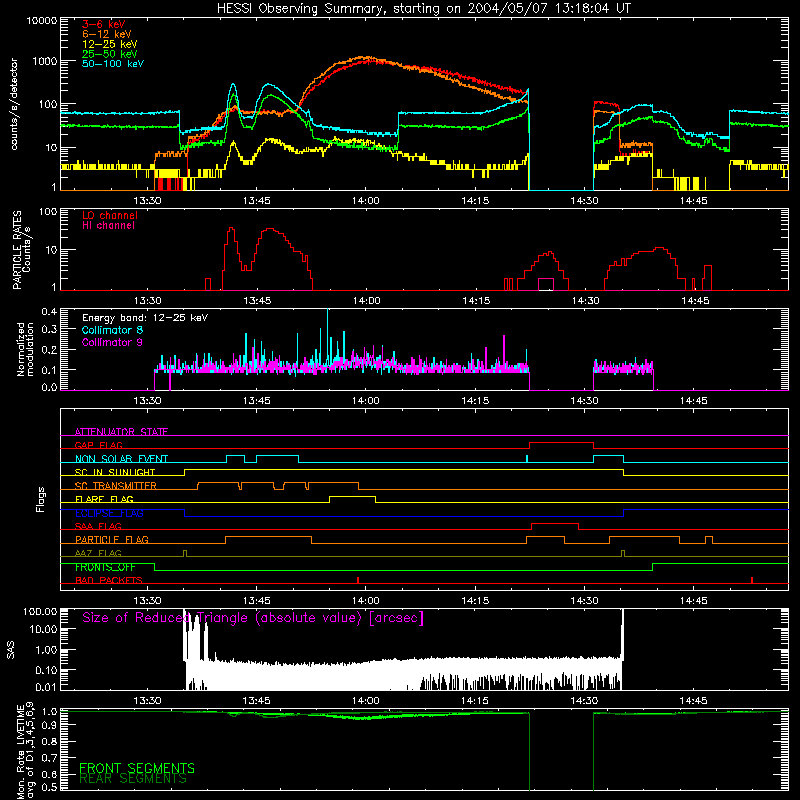Image resolution: width=800 pixels, height=800 pixels.
Task: Click the counts/s/detector y-axis label
Action: tap(14, 104)
